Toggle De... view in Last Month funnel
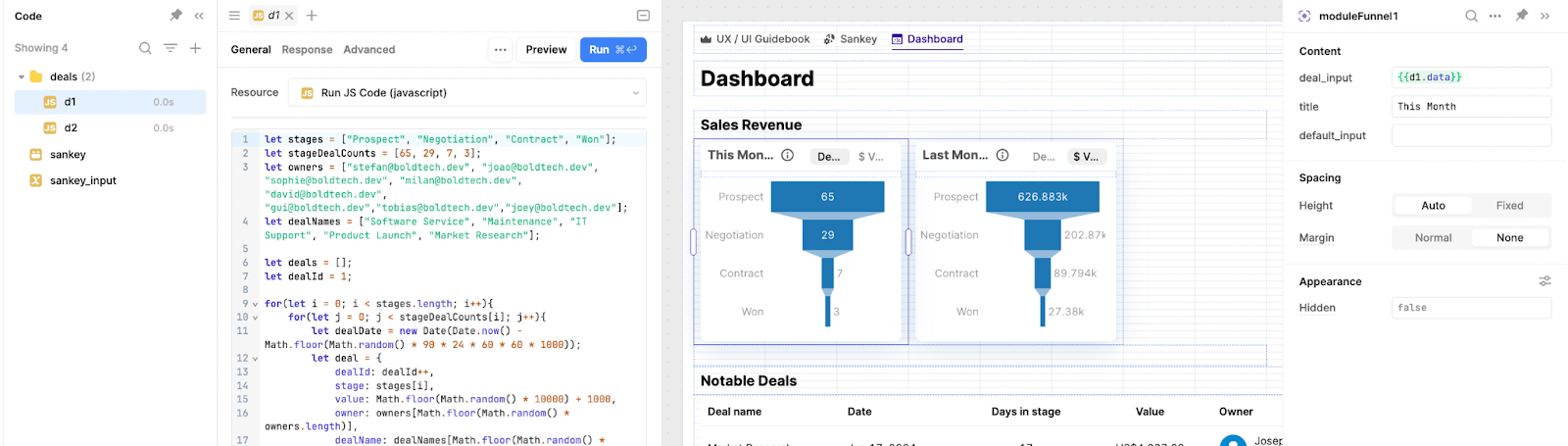 (x=1044, y=157)
